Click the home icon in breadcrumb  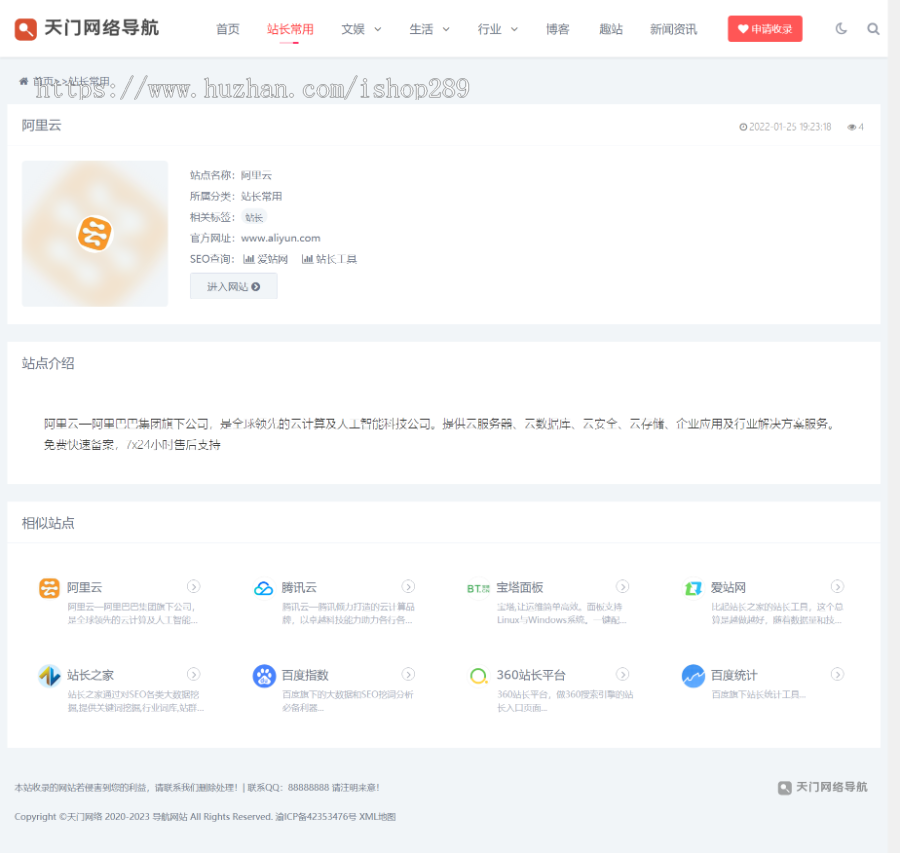[x=24, y=81]
